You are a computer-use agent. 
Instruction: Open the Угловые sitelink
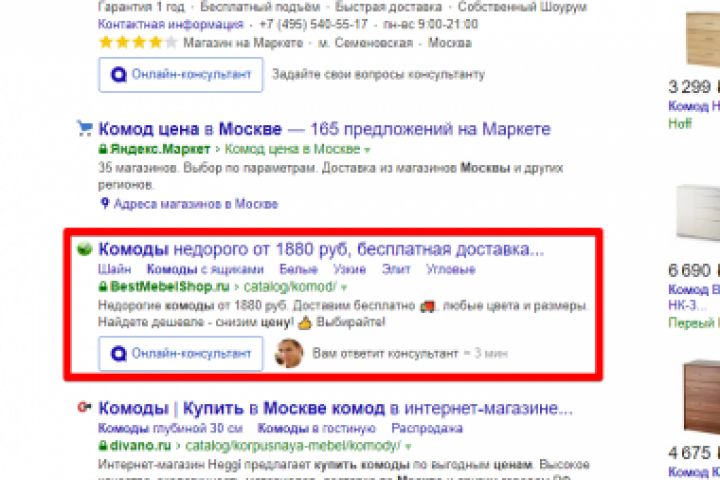click(450, 269)
